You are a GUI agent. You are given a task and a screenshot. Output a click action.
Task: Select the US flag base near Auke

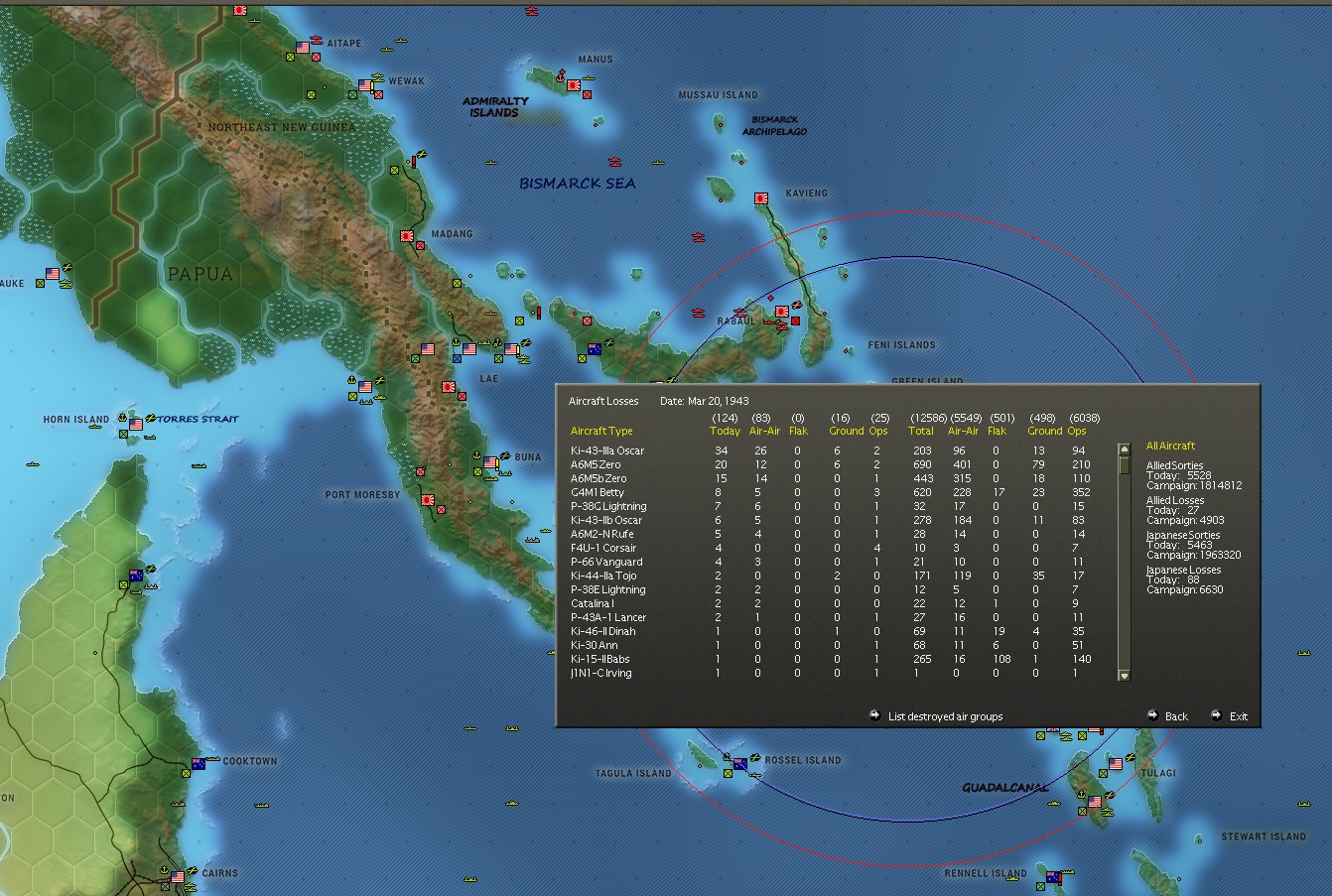click(53, 274)
